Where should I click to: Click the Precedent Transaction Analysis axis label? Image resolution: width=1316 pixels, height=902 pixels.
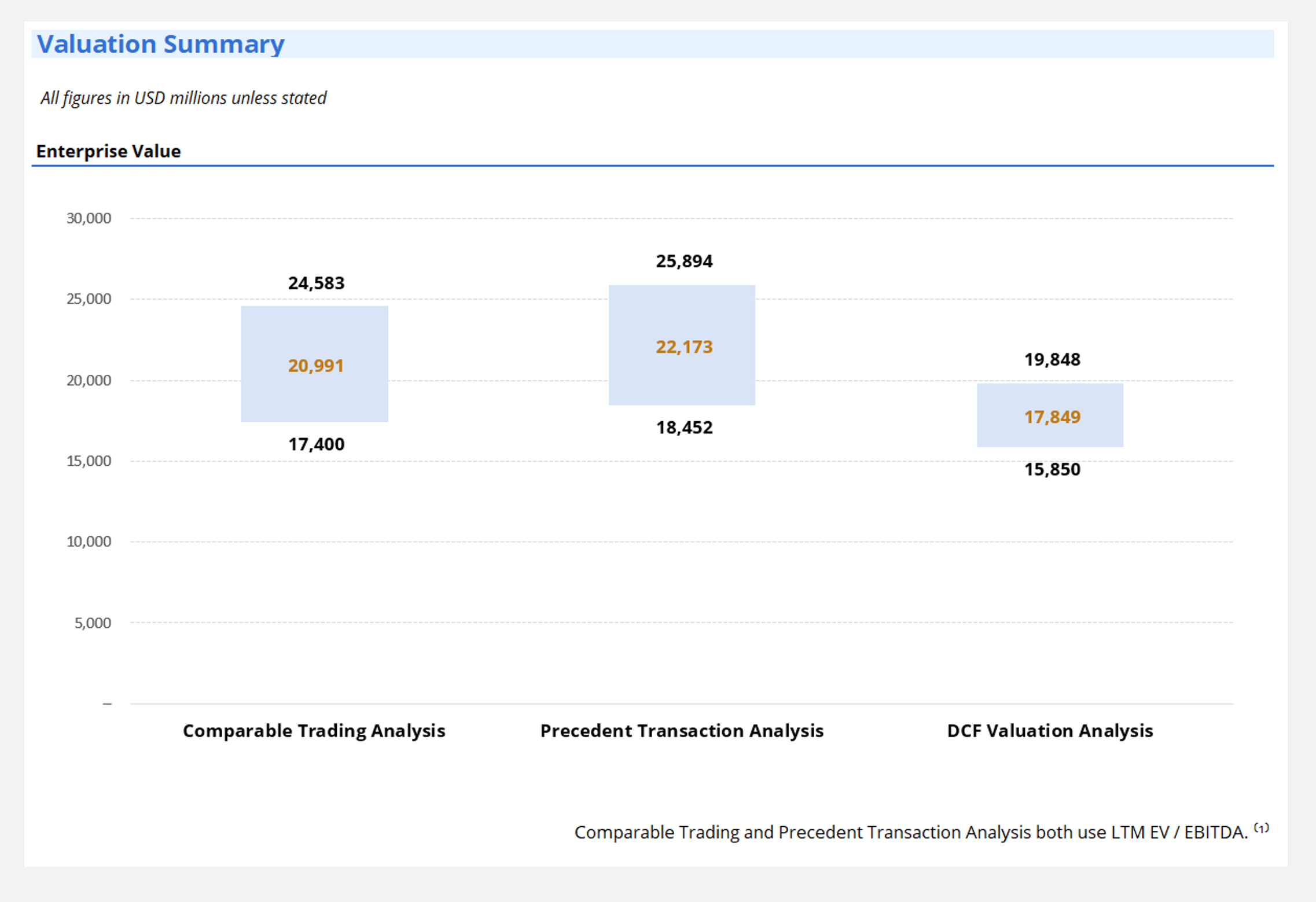(682, 731)
